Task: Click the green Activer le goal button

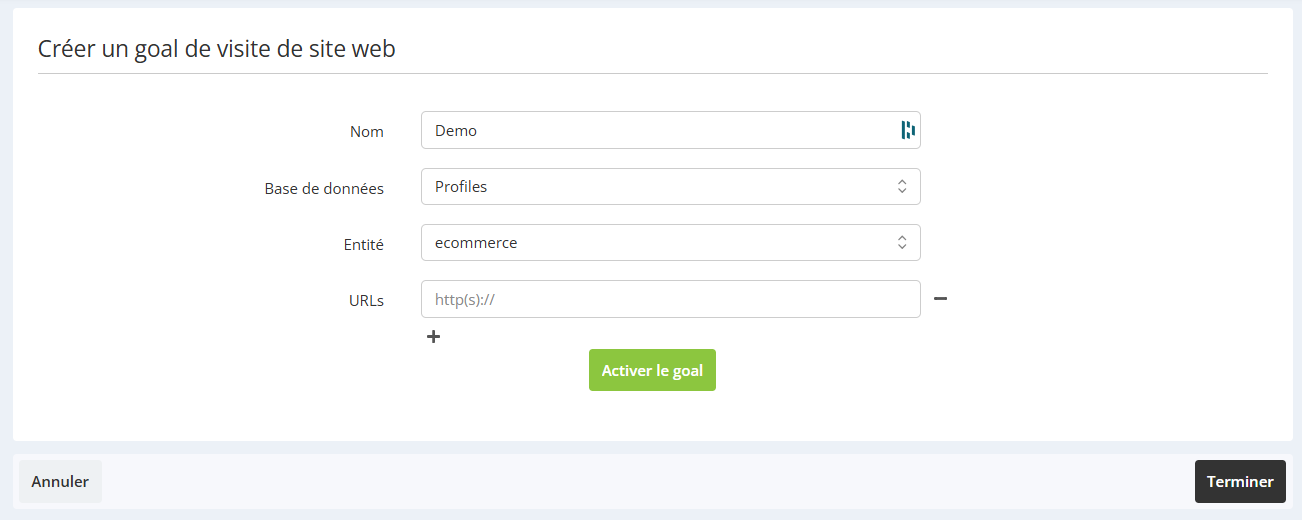Action: point(652,370)
